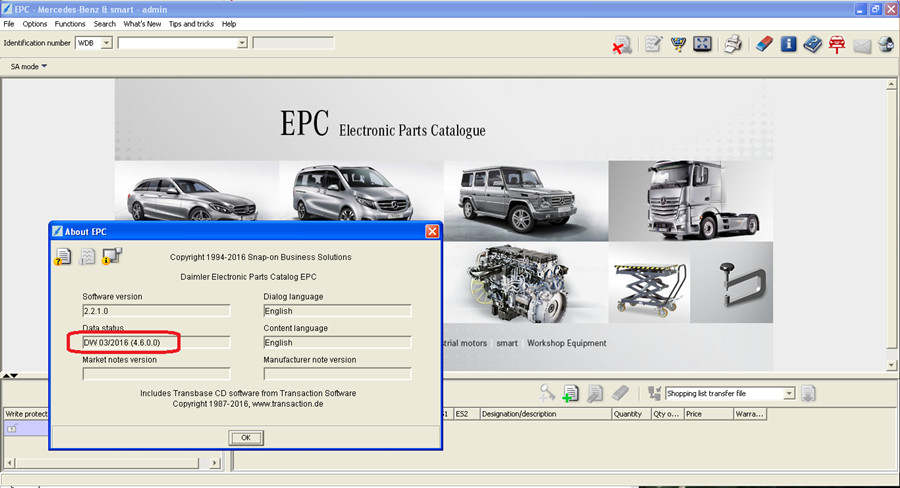Click the Quantity column header
Screen dimensions: 900x488
pyautogui.click(x=631, y=414)
